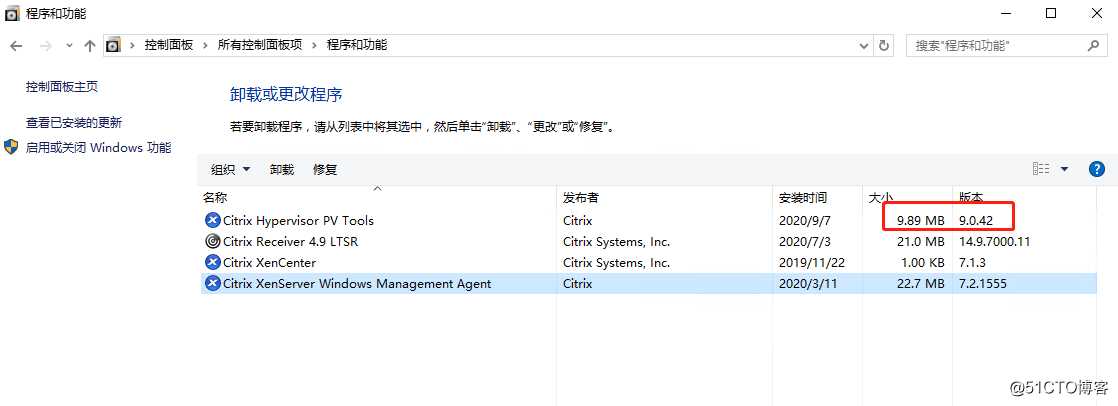The height and width of the screenshot is (406, 1118).
Task: Expand the address bar history dropdown
Action: click(864, 45)
